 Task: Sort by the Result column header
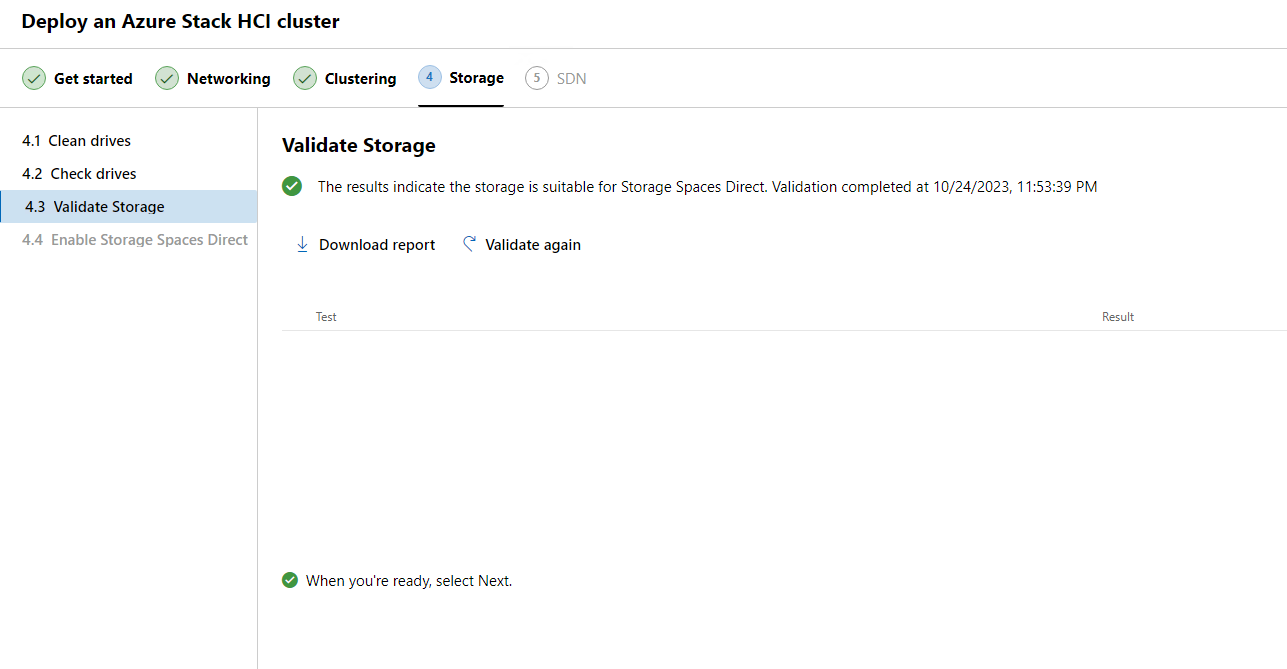tap(1117, 317)
